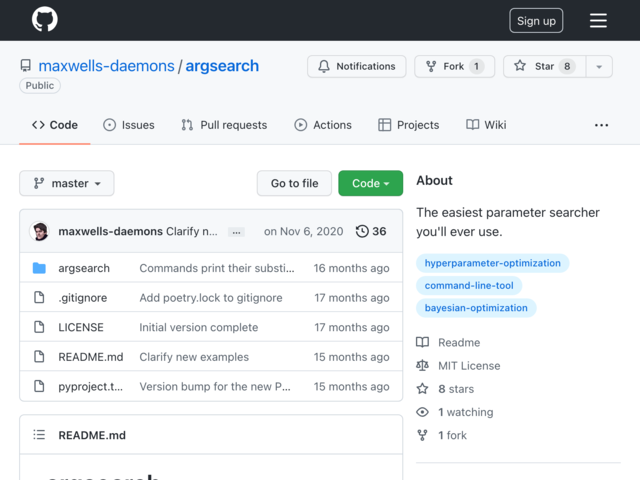
Task: Open the Readme link in About
Action: coord(448,342)
